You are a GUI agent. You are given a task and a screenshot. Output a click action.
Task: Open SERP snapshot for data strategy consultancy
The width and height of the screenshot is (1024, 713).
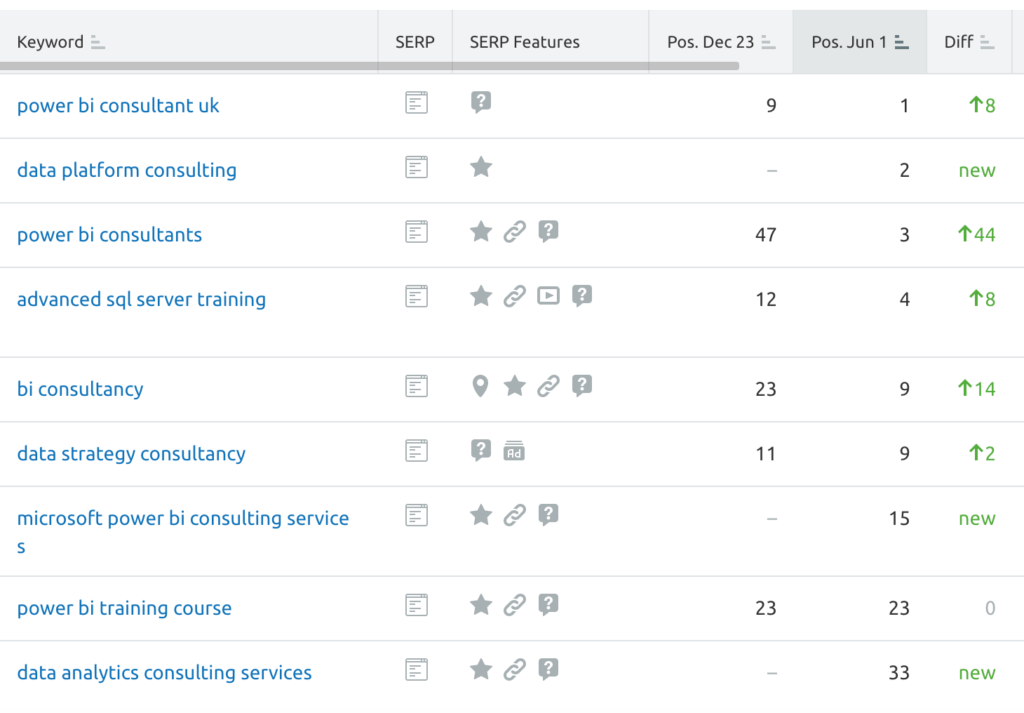[416, 451]
